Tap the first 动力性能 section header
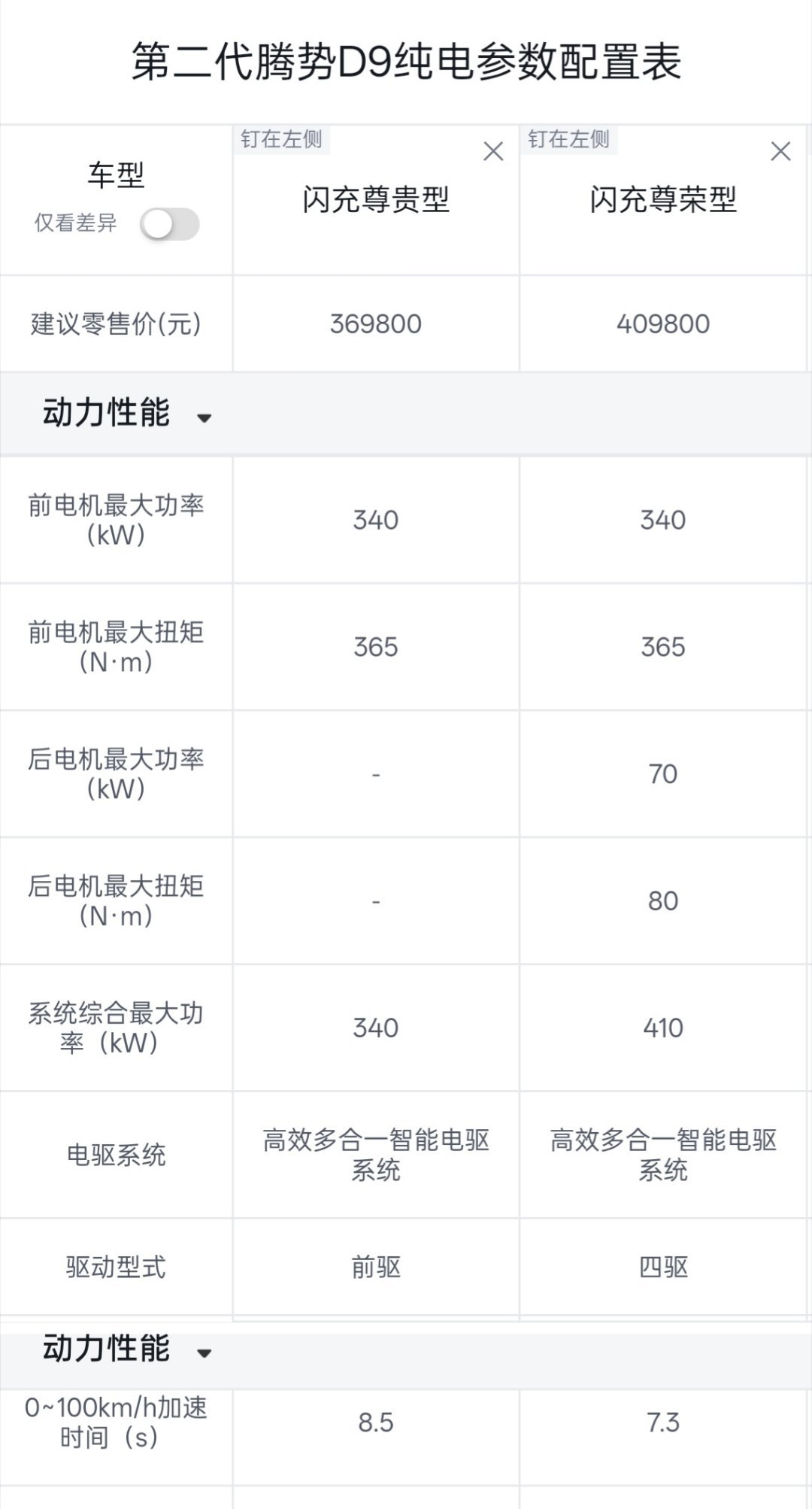The image size is (812, 1509). coord(106,413)
